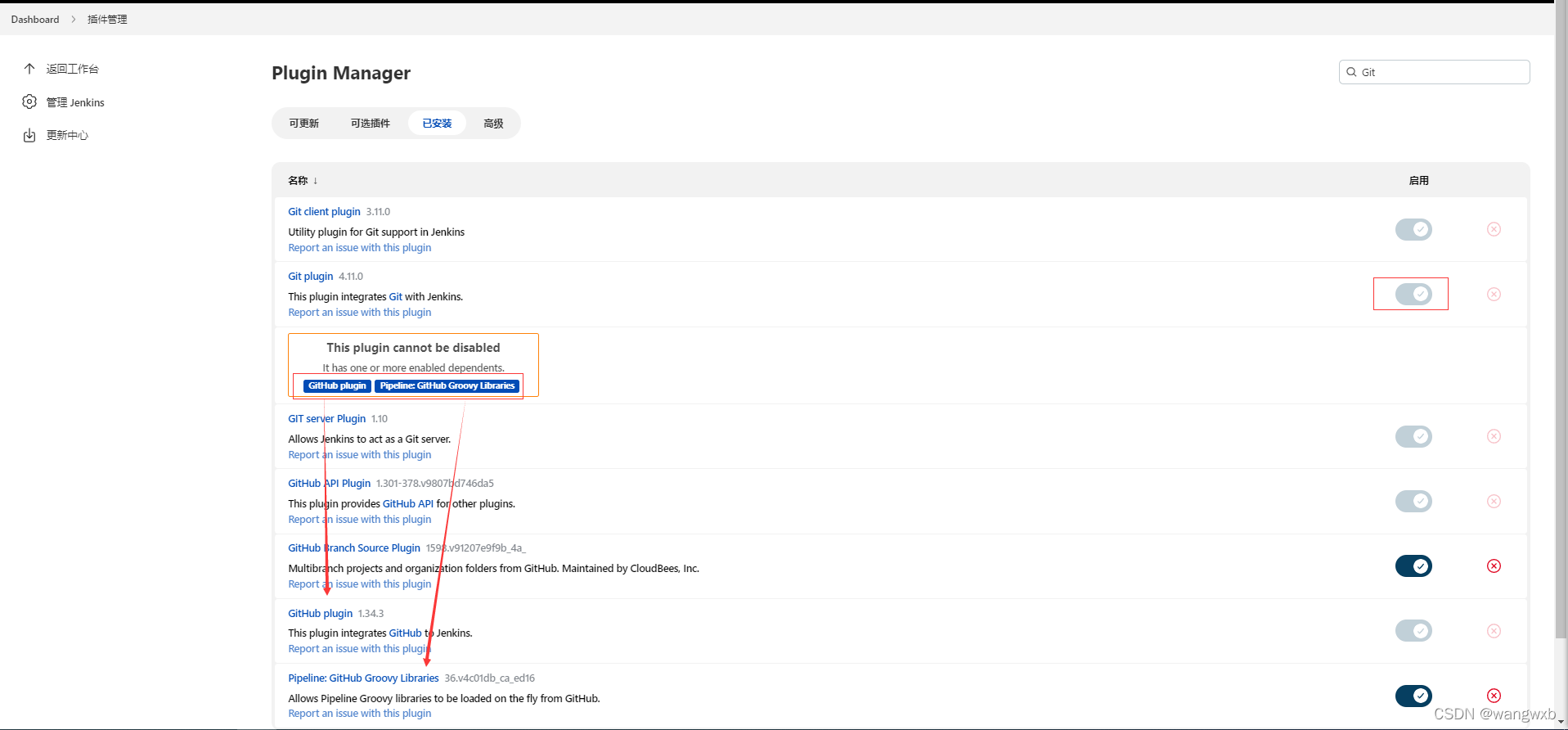This screenshot has width=1568, height=730.
Task: Disable Pipeline: GitHub Groovy Libraries switch
Action: (1413, 696)
